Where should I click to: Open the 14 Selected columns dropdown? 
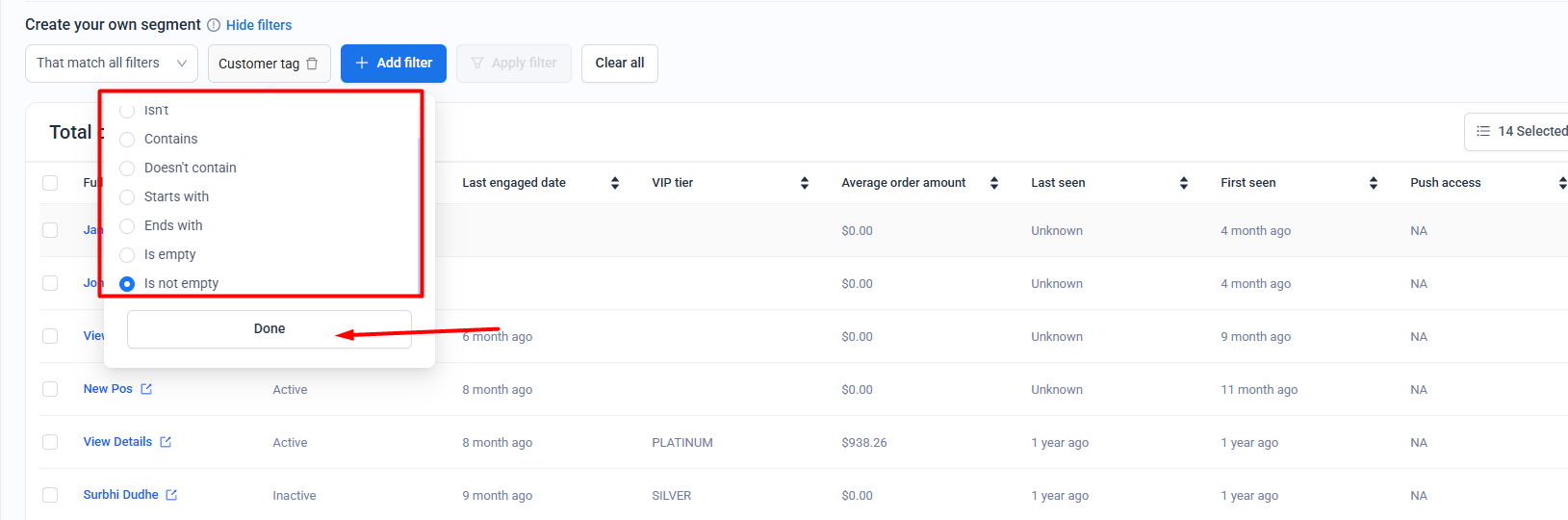[x=1521, y=132]
